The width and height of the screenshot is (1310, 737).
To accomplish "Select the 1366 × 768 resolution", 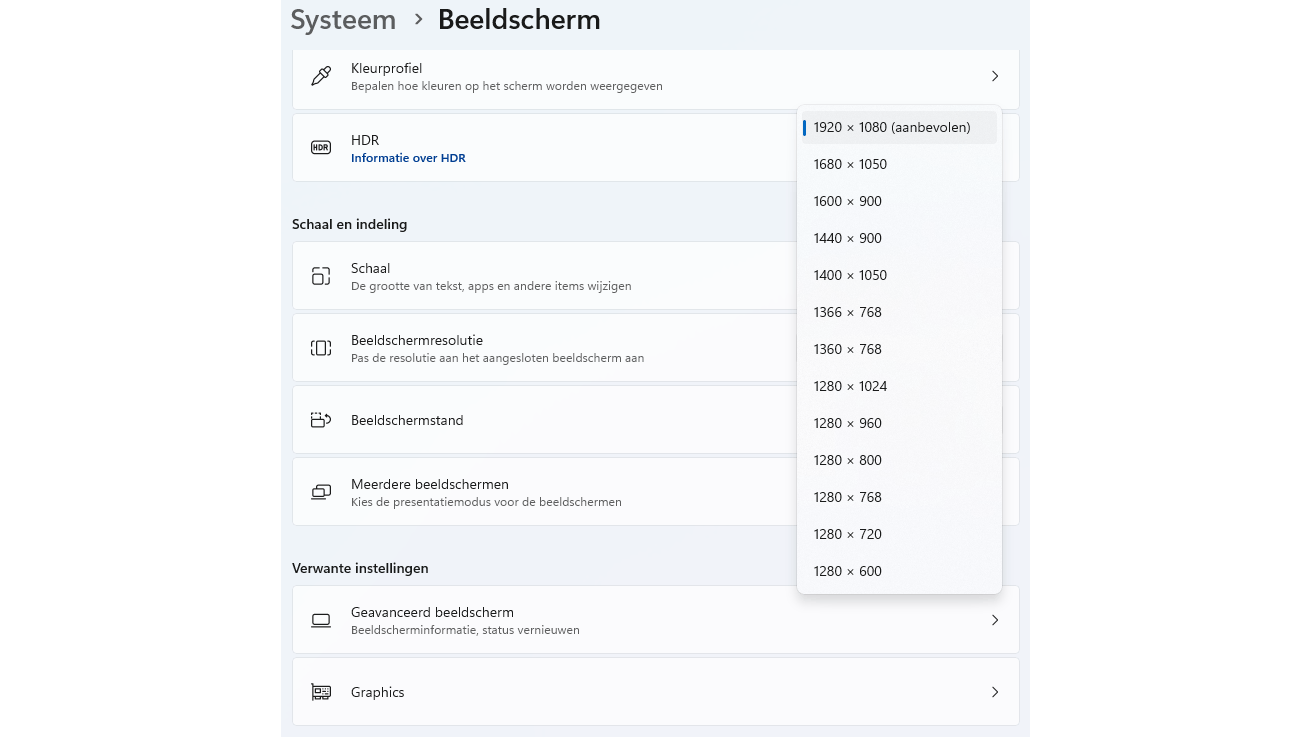I will coord(848,312).
